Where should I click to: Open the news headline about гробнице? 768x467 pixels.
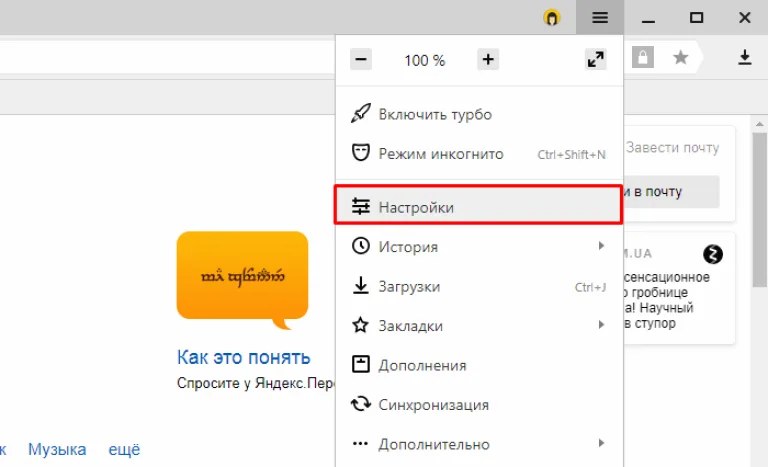point(666,300)
